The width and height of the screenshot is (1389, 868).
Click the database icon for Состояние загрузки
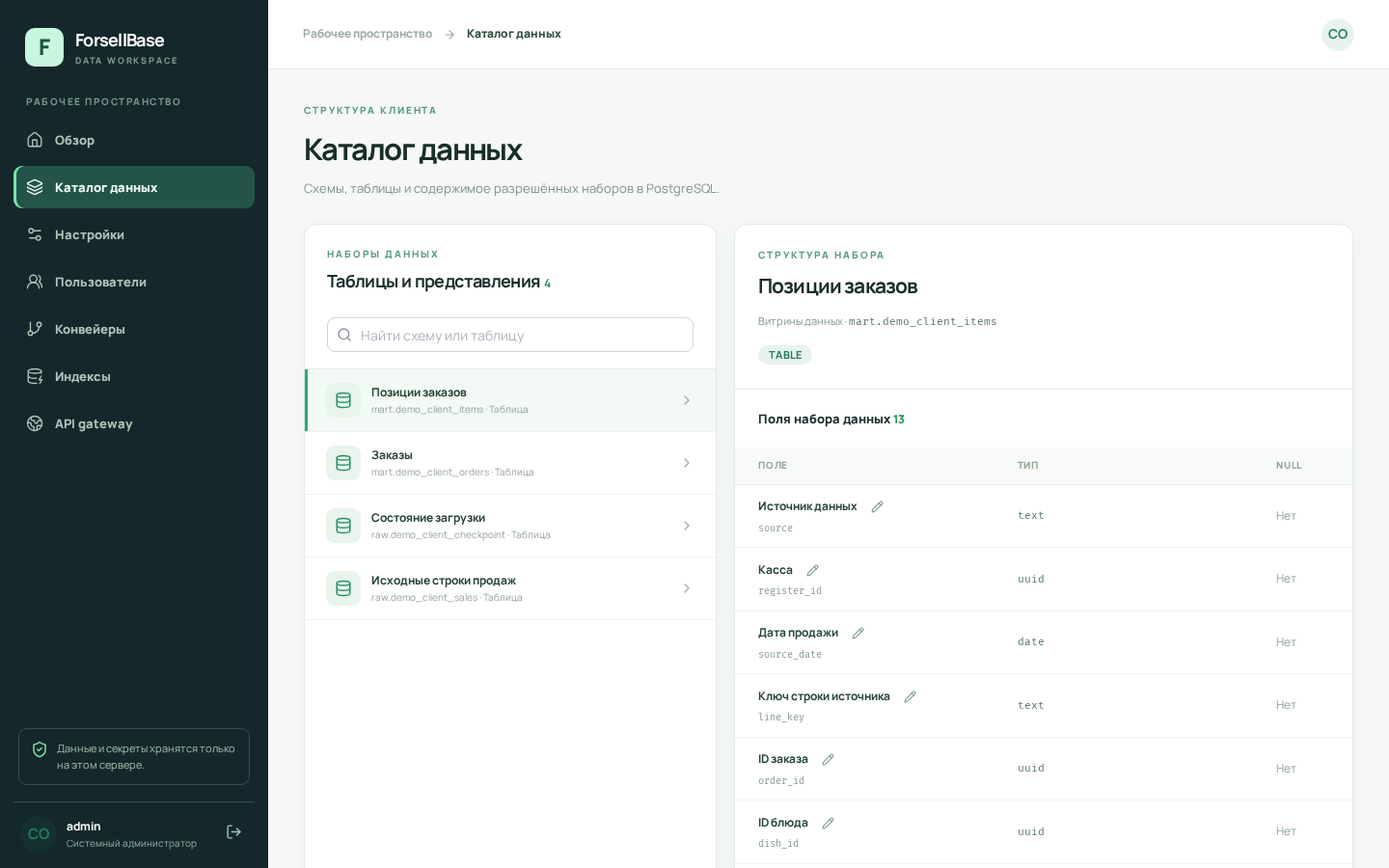click(x=343, y=526)
